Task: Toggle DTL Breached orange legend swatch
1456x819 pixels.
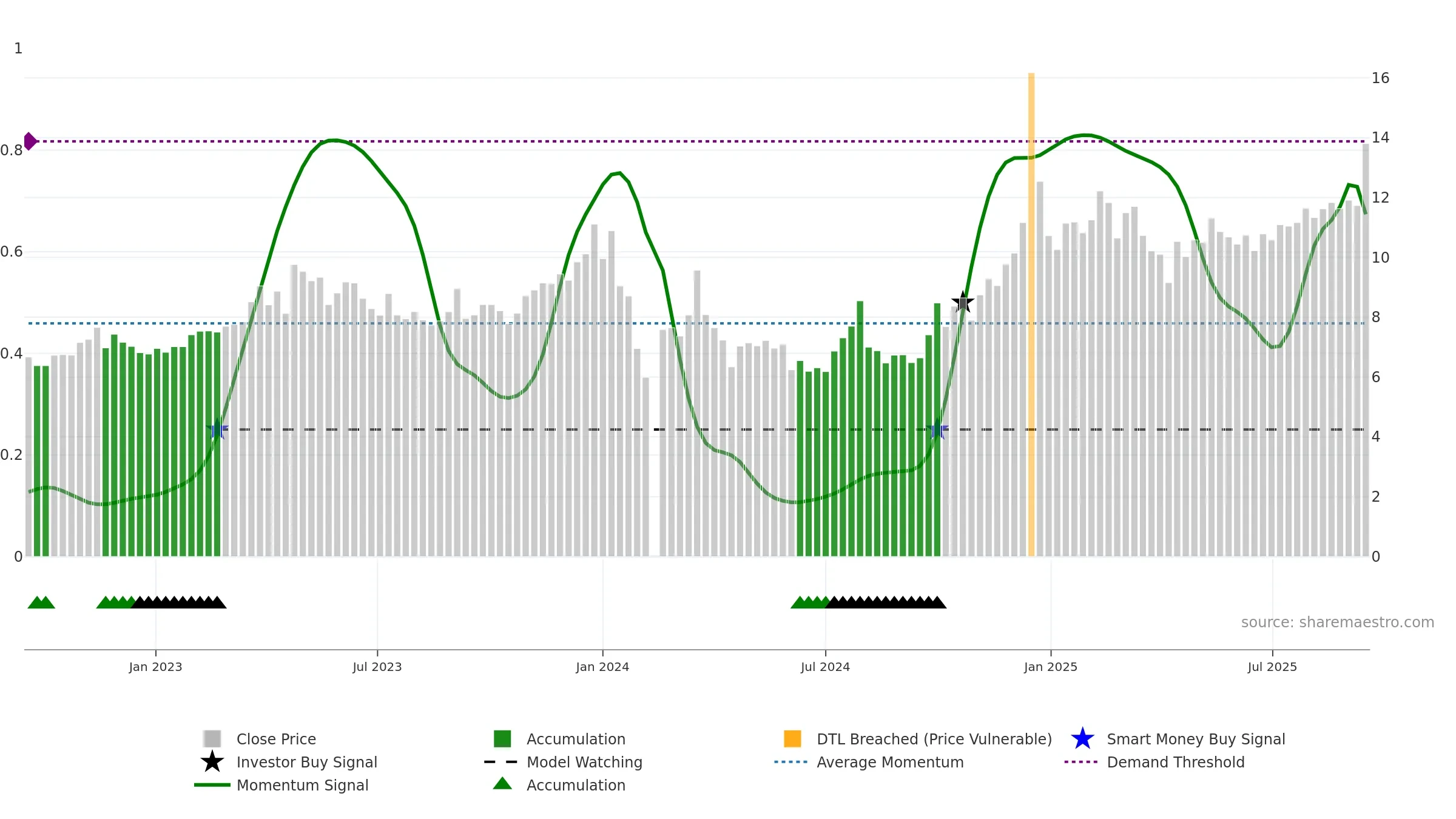Action: pos(792,738)
